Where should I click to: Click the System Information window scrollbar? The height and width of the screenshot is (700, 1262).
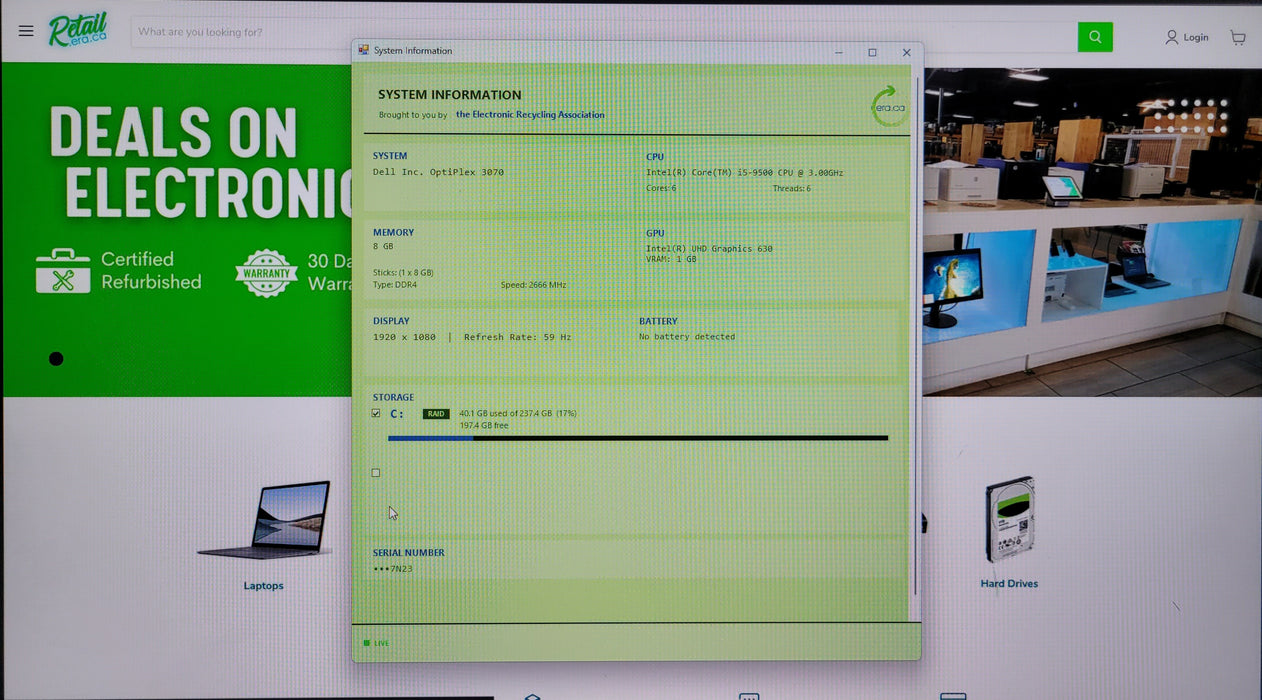click(916, 335)
